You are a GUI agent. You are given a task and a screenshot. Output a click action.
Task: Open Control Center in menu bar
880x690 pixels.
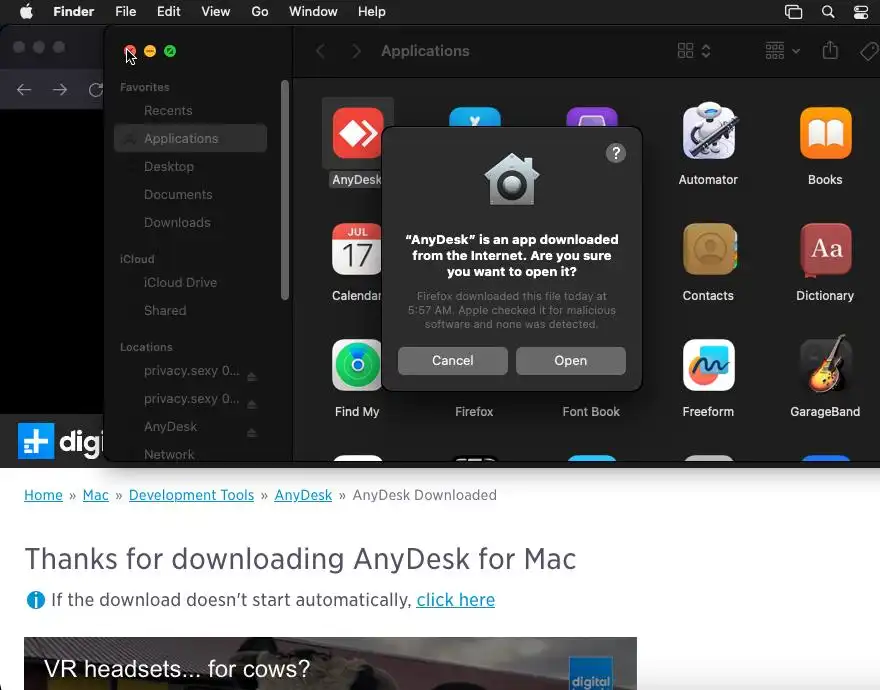(861, 12)
